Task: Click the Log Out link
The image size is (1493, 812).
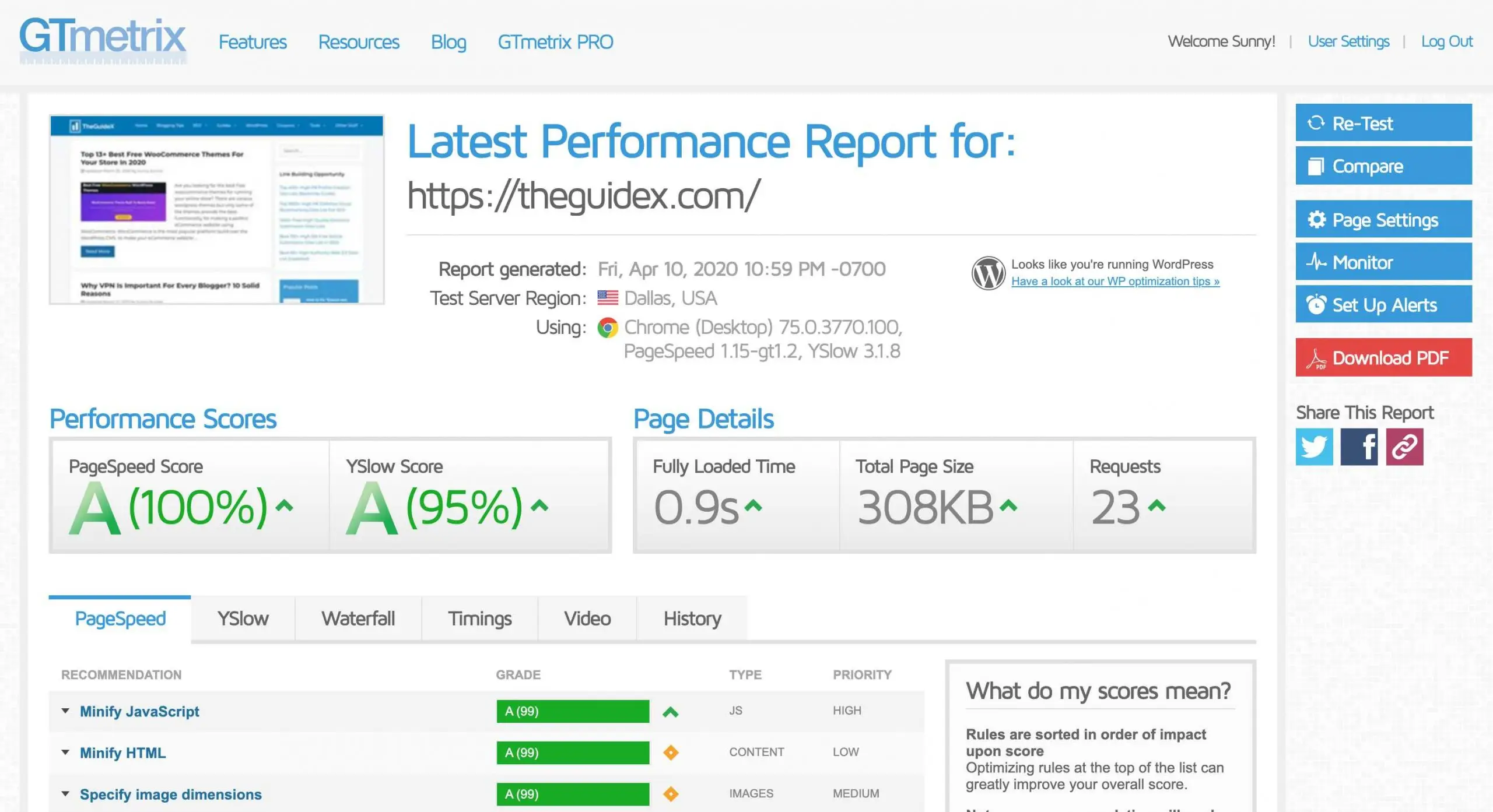Action: point(1447,41)
